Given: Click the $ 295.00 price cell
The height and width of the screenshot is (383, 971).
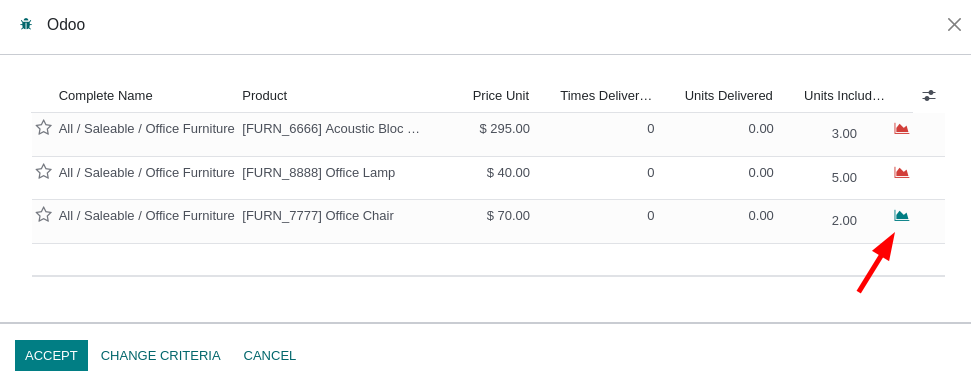Looking at the screenshot, I should (x=504, y=129).
